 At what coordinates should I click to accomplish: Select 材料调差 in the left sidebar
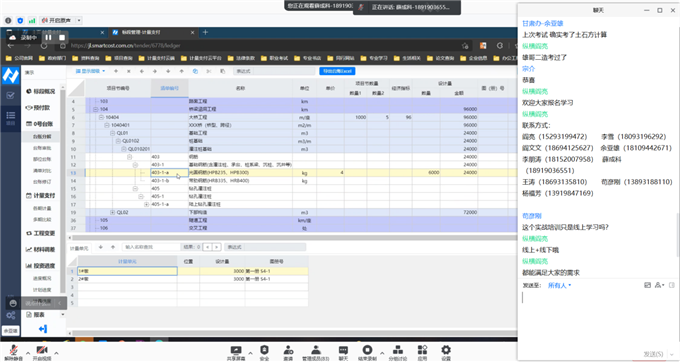coord(41,250)
